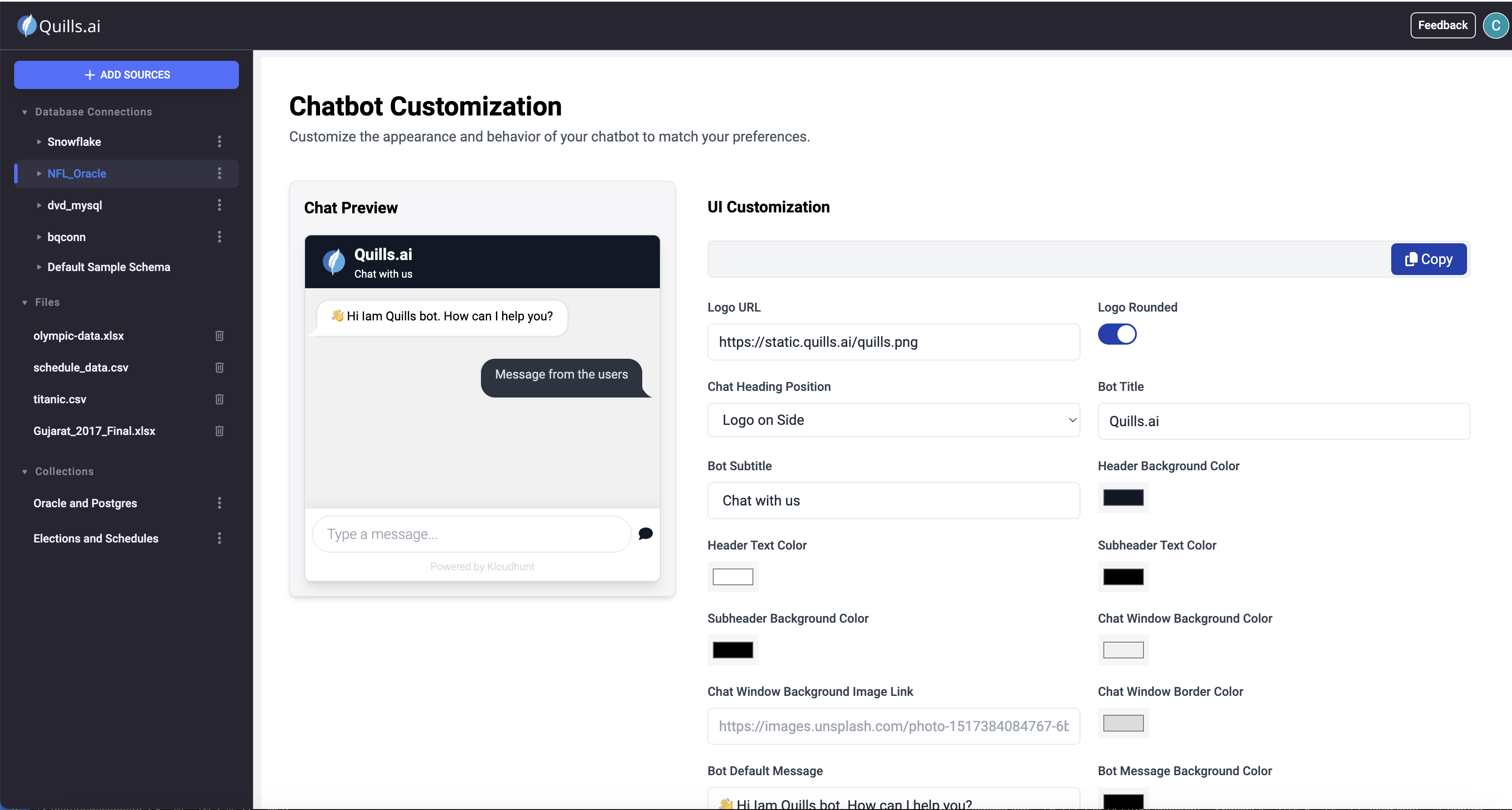This screenshot has height=810, width=1512.
Task: Collapse the Database Connections section
Action: pyautogui.click(x=25, y=112)
